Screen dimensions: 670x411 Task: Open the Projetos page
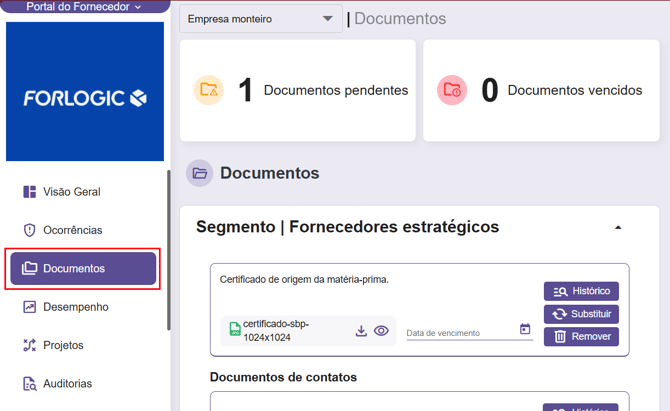coord(63,345)
